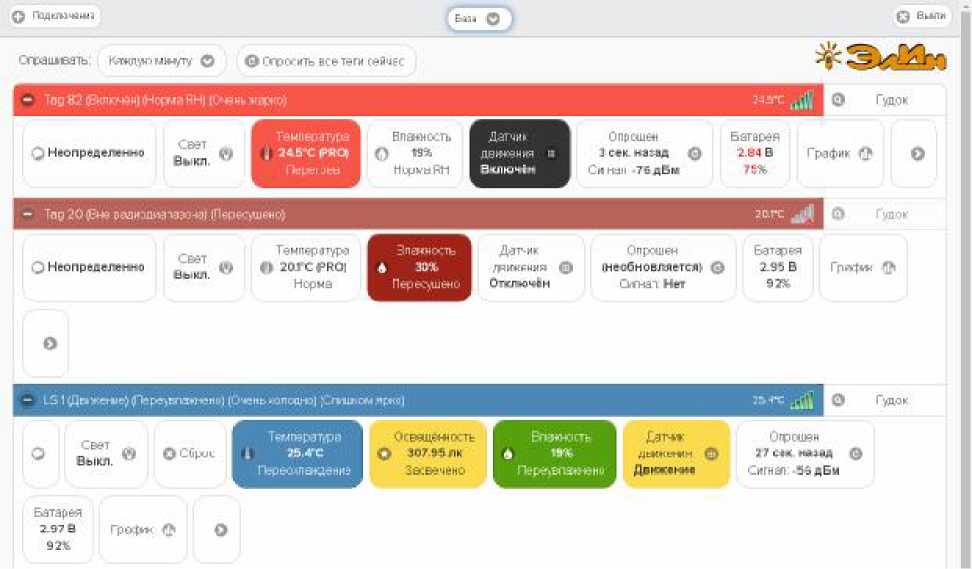This screenshot has width=972, height=569.
Task: Open График for Tag 82
Action: (x=840, y=153)
